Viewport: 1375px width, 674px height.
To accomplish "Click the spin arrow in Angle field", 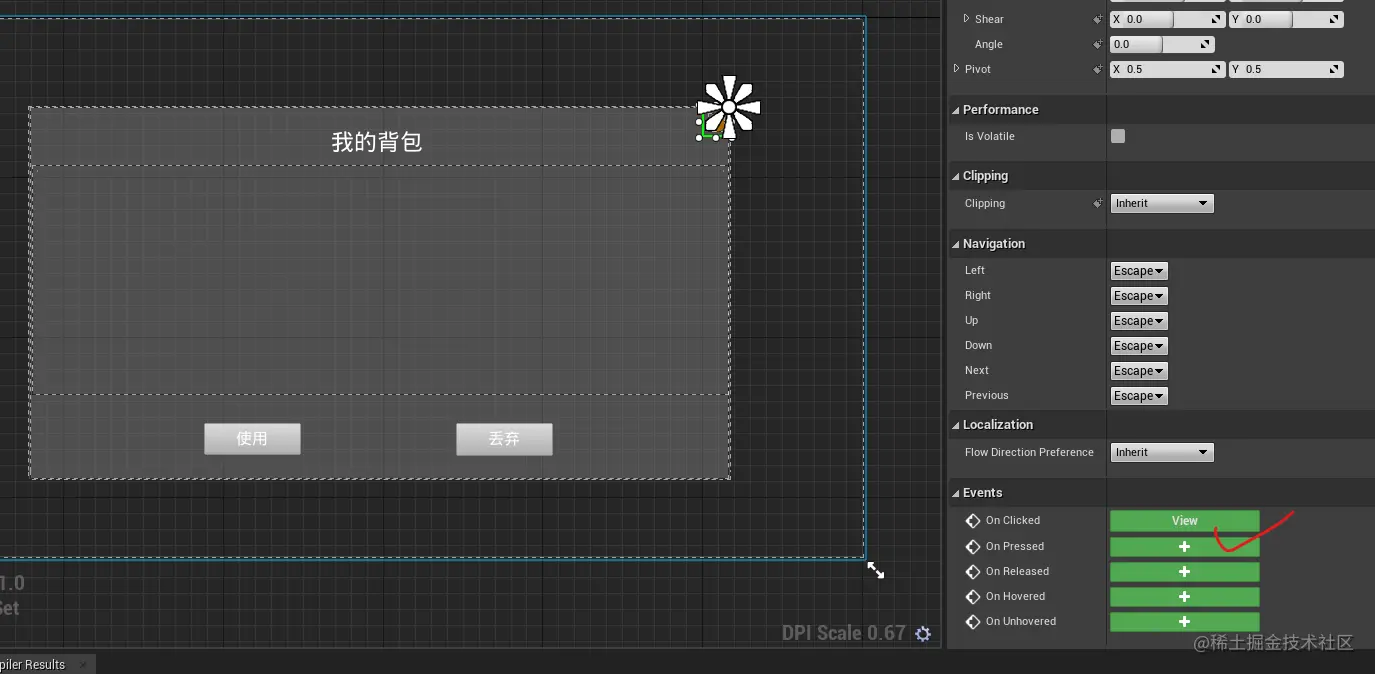I will click(x=1206, y=44).
